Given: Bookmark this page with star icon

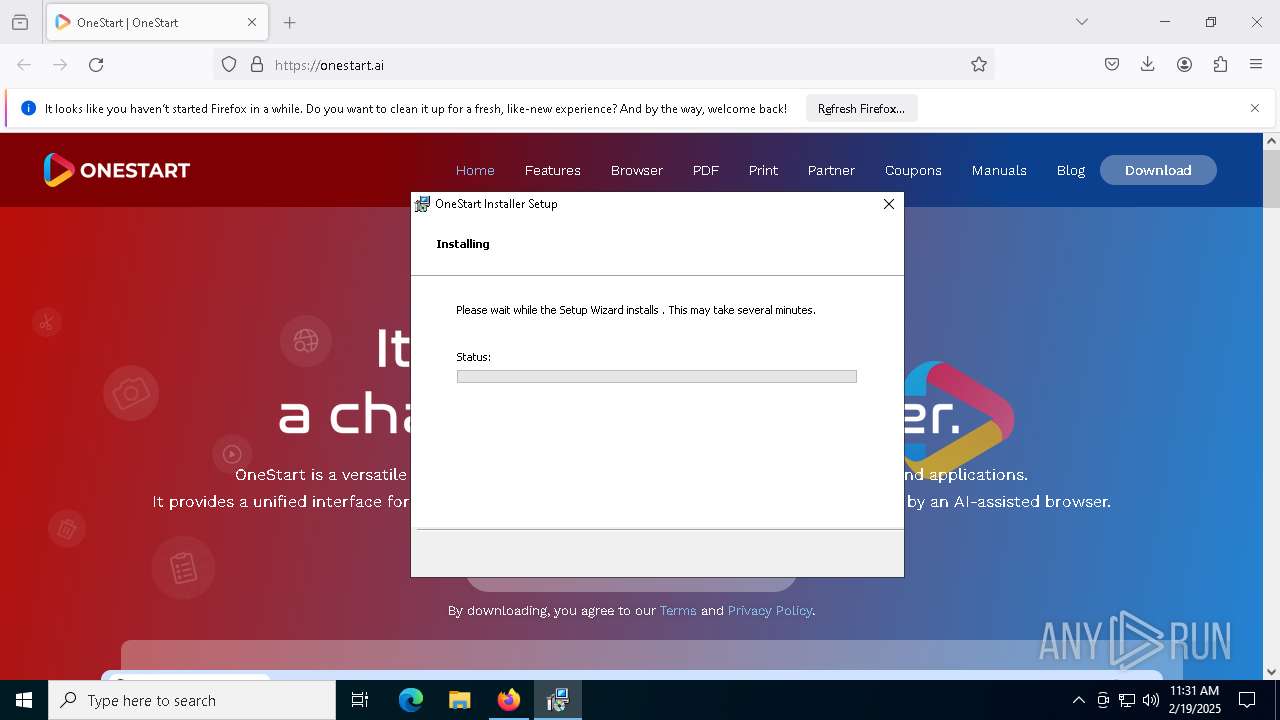Looking at the screenshot, I should pos(979,64).
